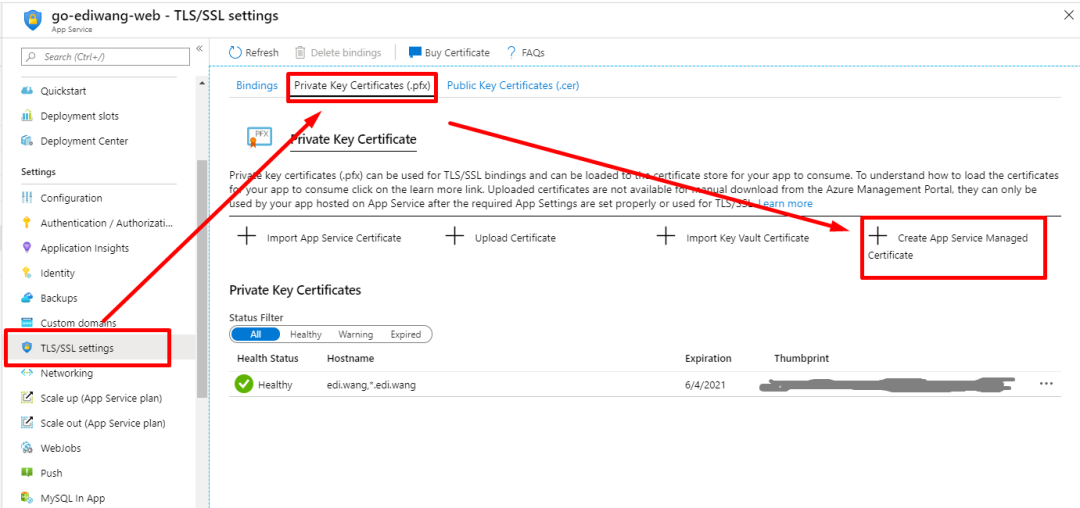
Task: Select the Healthy status filter
Action: [x=306, y=335]
